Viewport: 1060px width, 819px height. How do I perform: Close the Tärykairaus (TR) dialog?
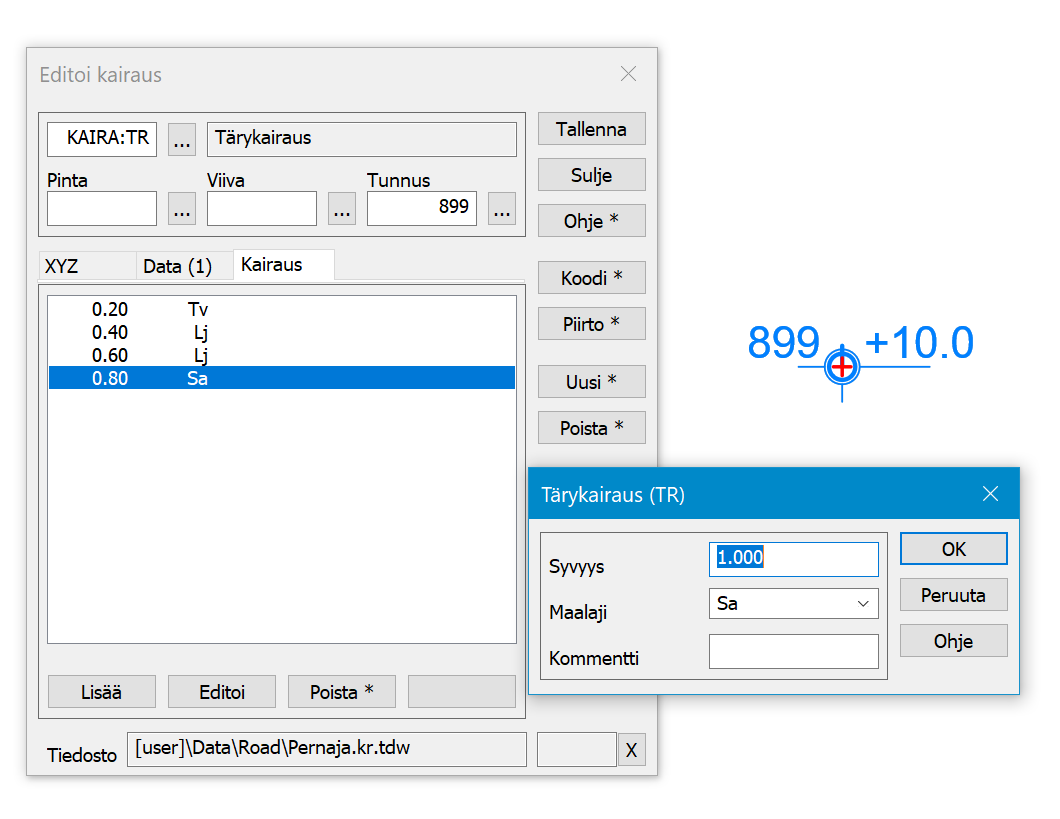tap(990, 494)
